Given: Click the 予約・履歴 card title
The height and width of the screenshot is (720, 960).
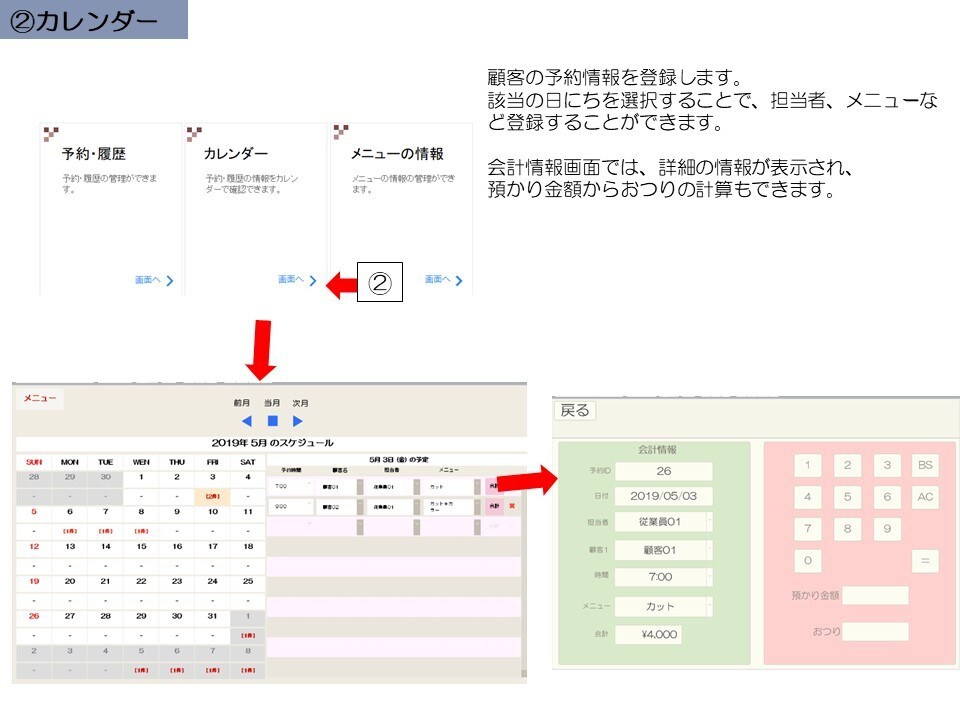Looking at the screenshot, I should click(x=94, y=154).
